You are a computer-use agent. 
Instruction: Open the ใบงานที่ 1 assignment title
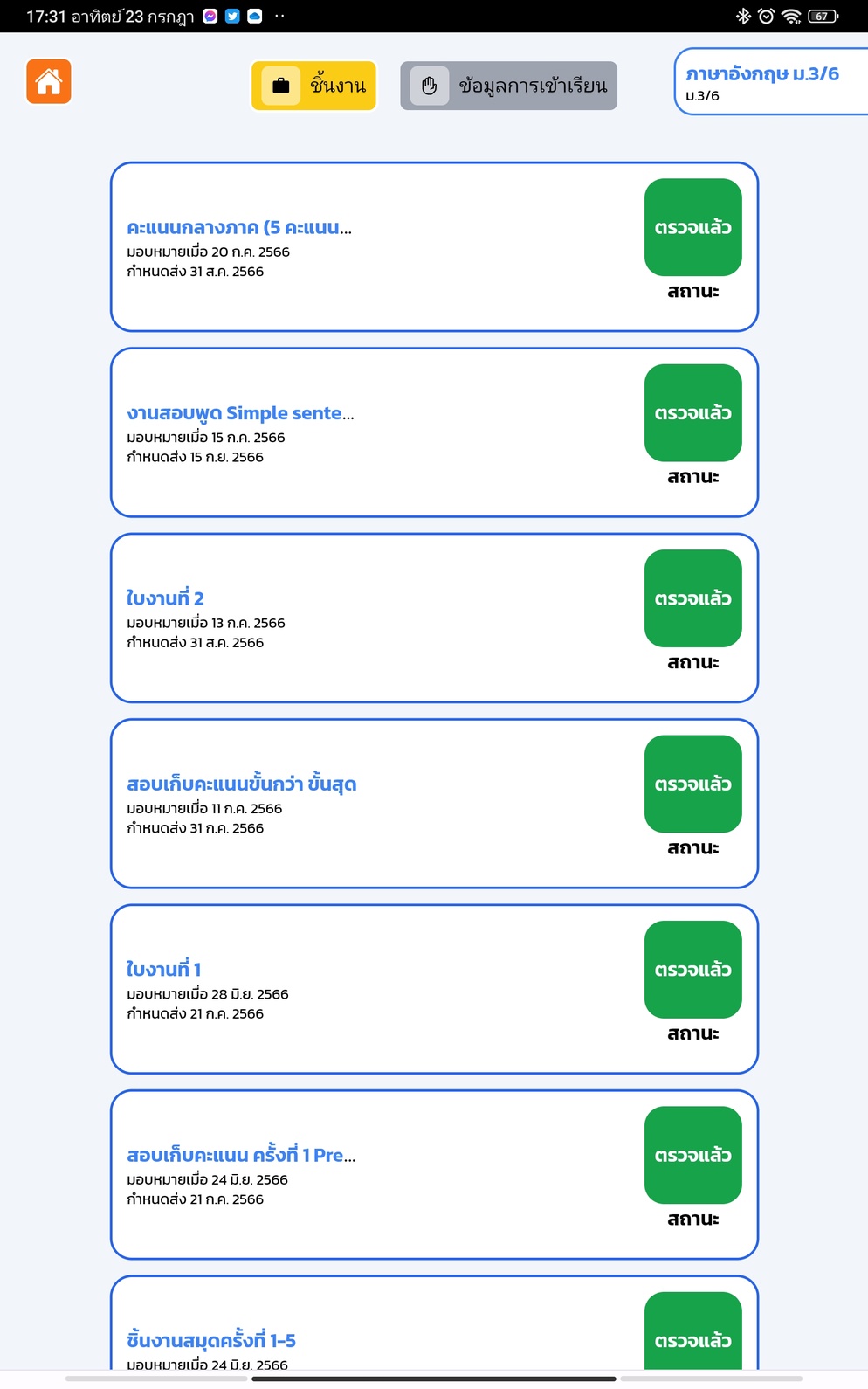[x=164, y=970]
